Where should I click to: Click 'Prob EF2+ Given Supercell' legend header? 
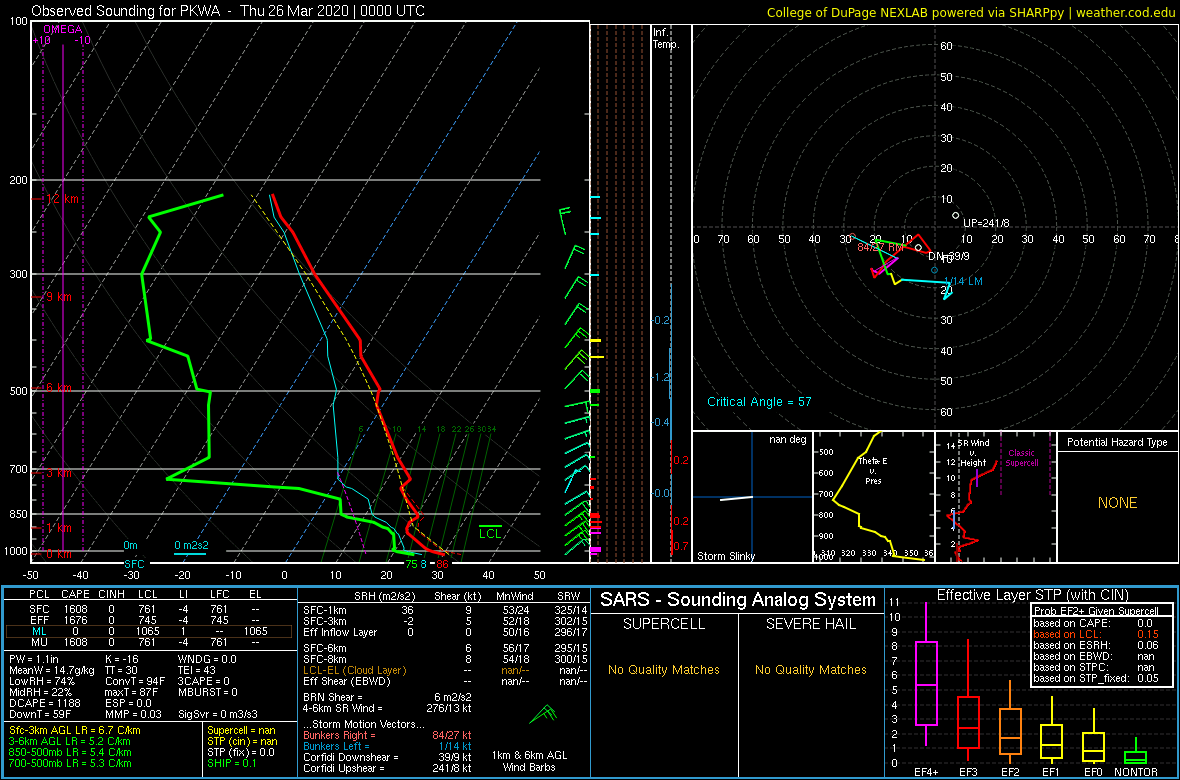[1094, 611]
